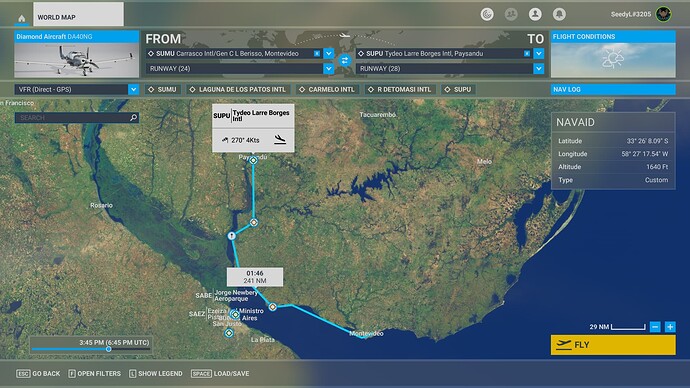Click GO BACK at the bottom bar

pyautogui.click(x=38, y=373)
